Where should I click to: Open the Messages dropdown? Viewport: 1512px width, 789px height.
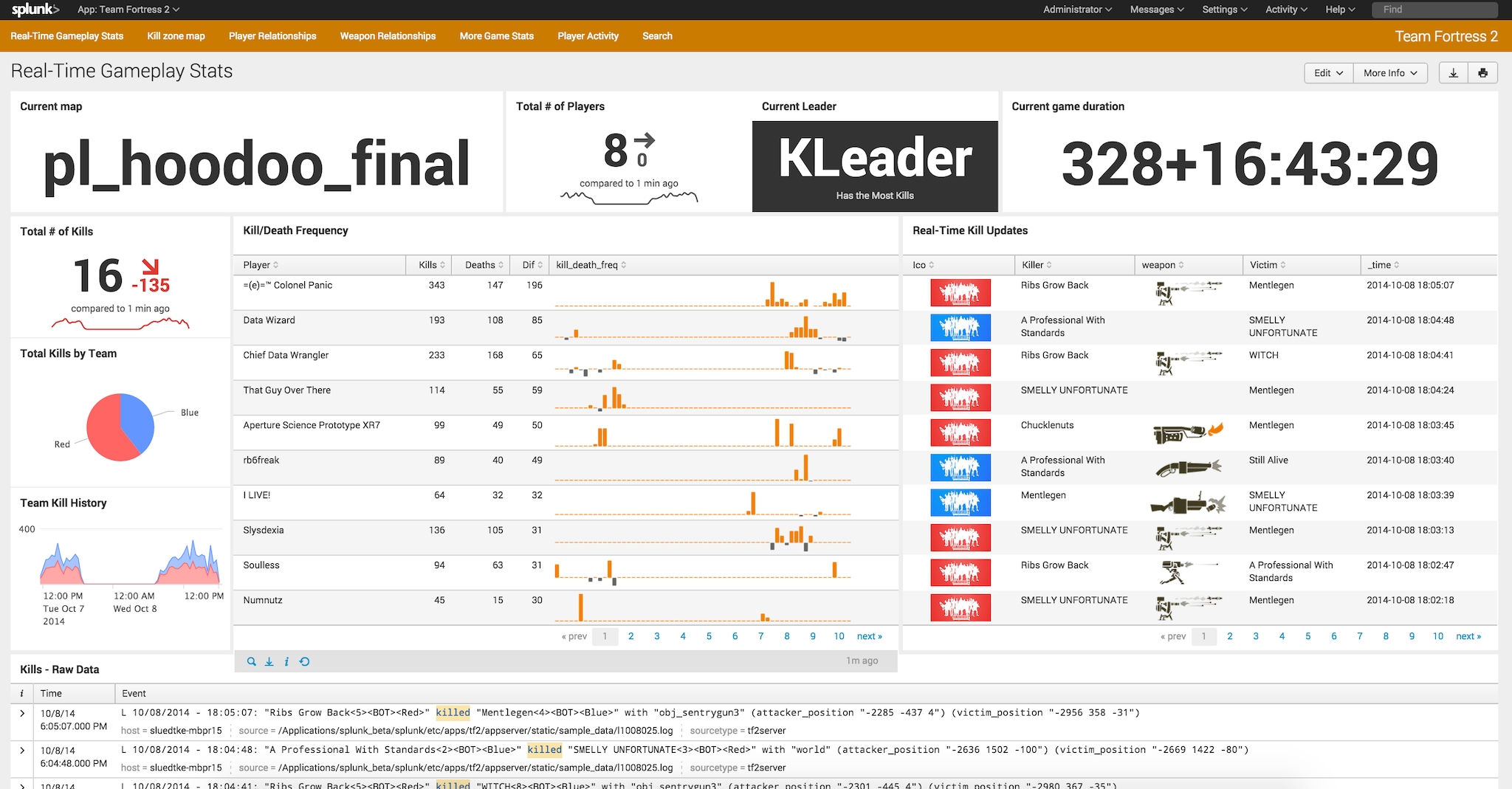click(x=1157, y=10)
